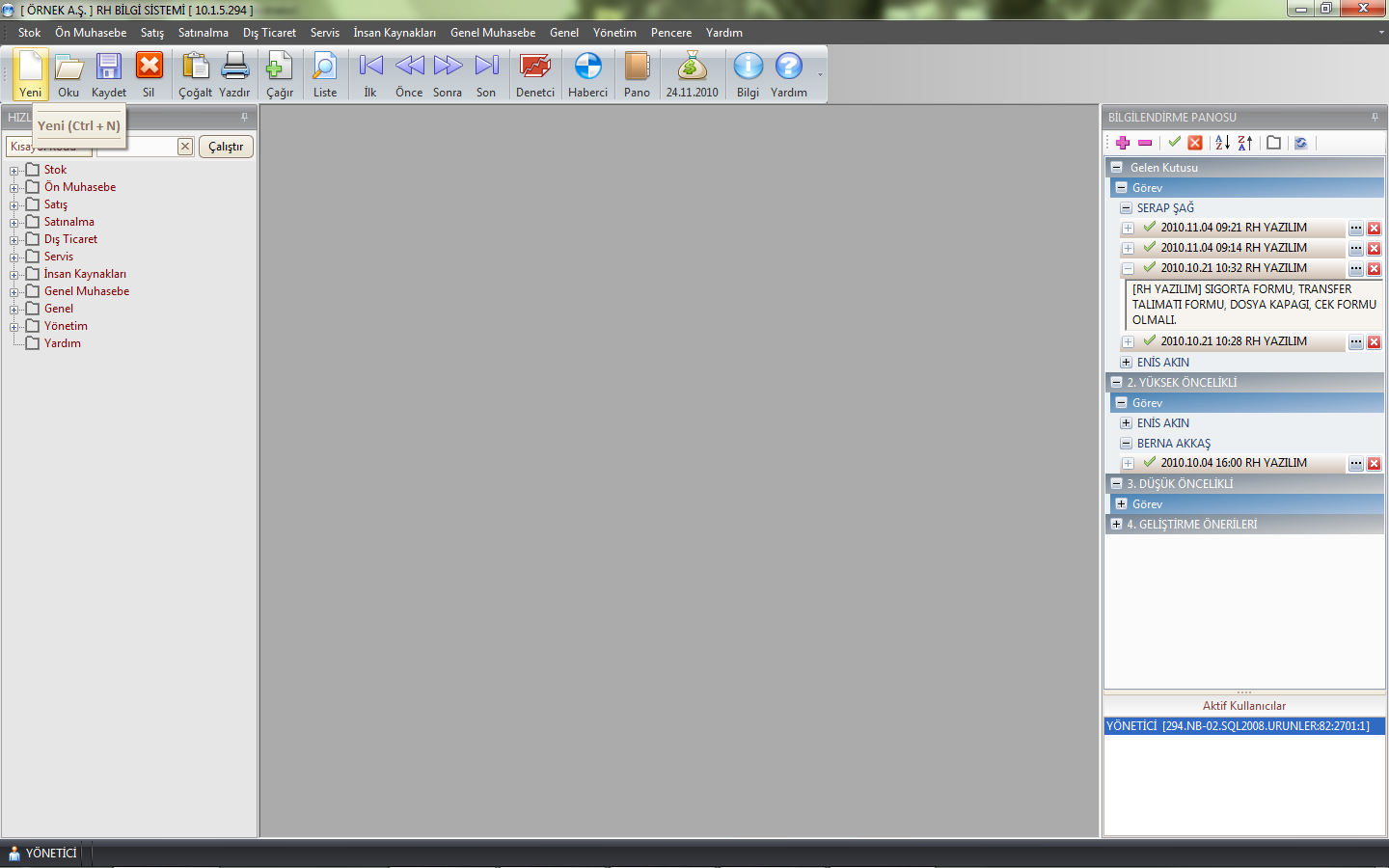Expand the 4. GELİŞTİRME ÖNERİLERİ section
Image resolution: width=1389 pixels, height=868 pixels.
point(1117,525)
